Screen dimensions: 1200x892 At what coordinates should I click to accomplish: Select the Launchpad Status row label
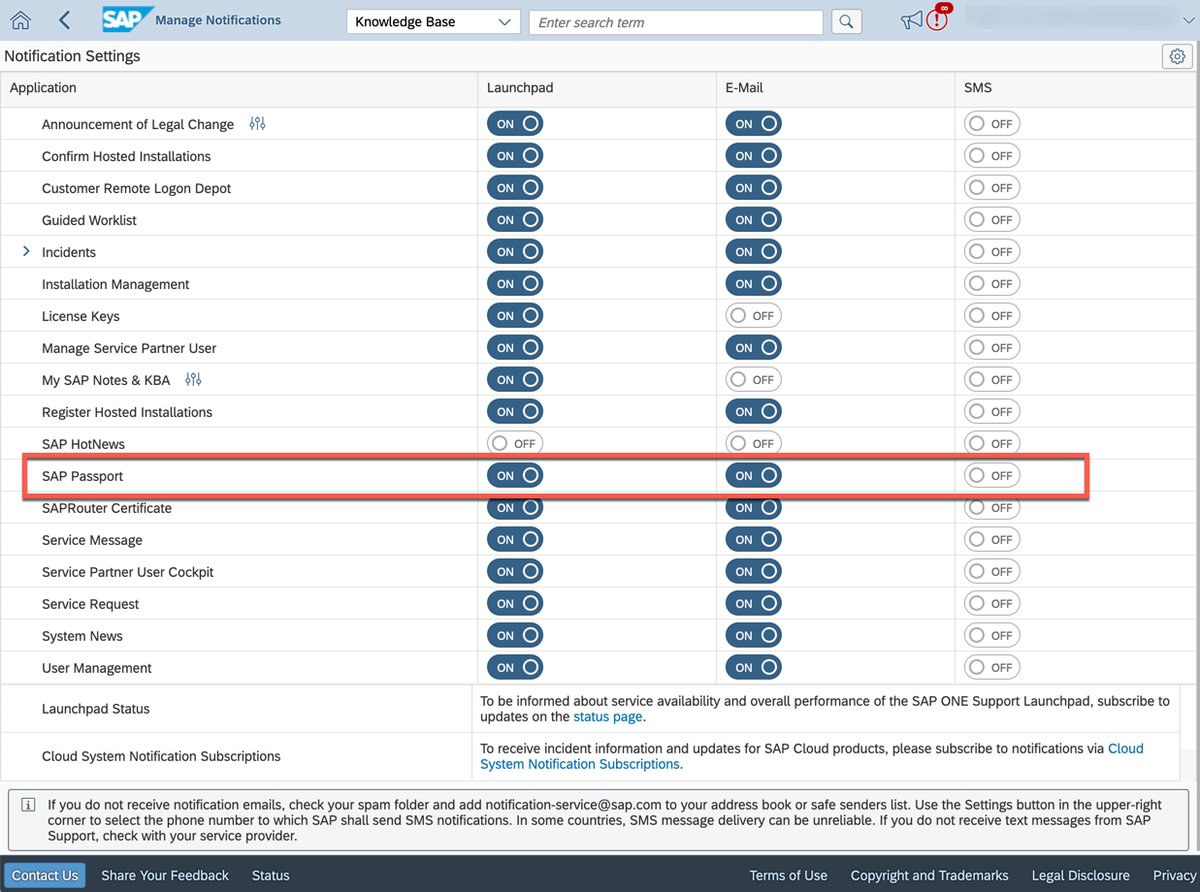96,709
